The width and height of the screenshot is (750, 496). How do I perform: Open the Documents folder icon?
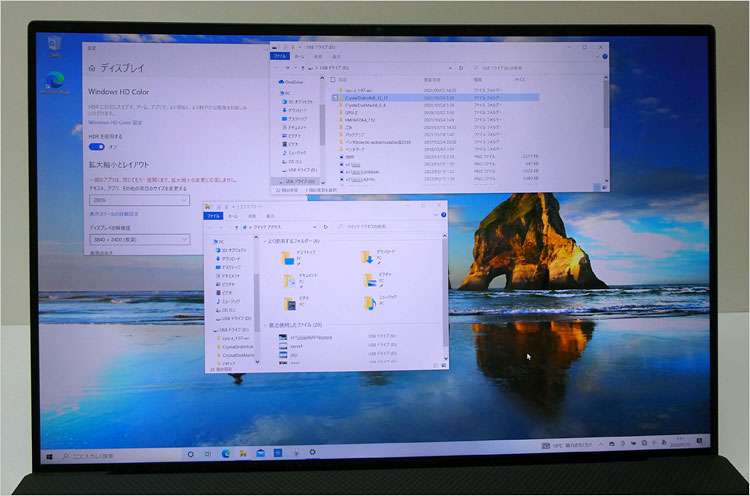point(290,281)
